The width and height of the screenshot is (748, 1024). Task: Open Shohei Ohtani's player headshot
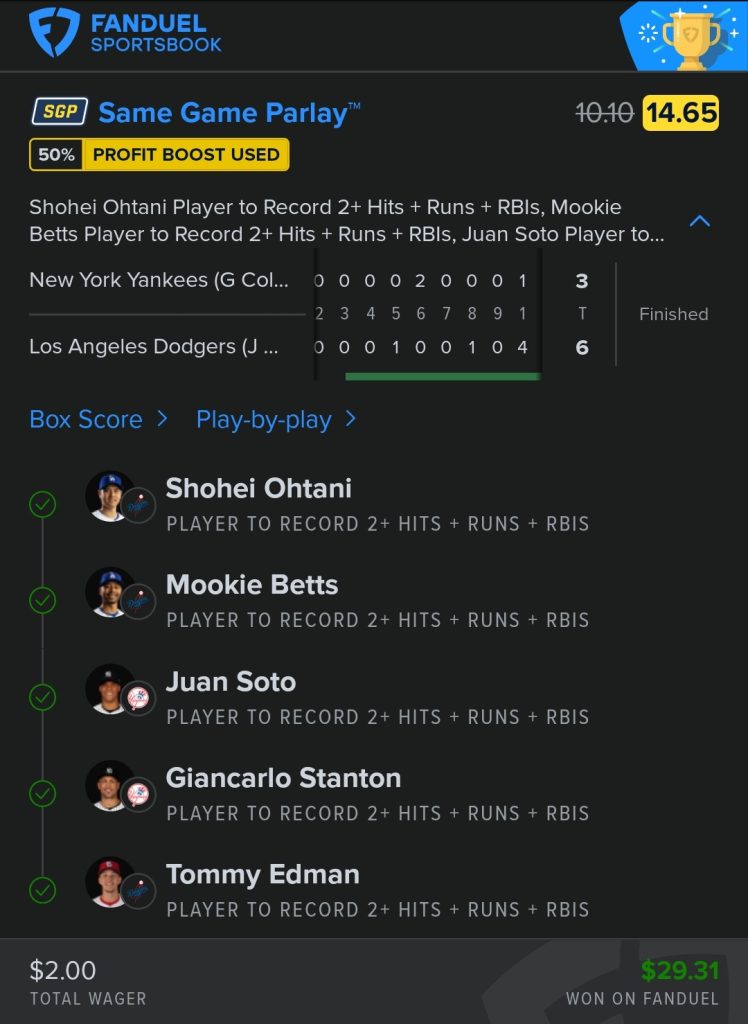click(109, 496)
